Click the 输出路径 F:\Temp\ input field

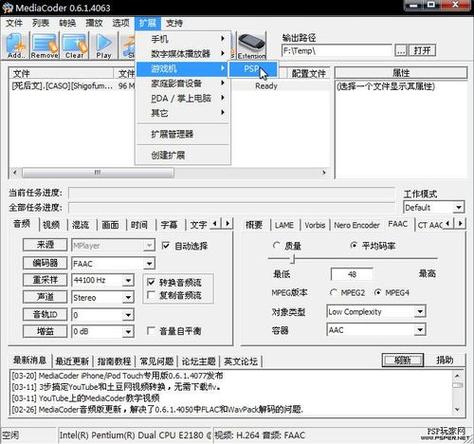click(x=336, y=51)
